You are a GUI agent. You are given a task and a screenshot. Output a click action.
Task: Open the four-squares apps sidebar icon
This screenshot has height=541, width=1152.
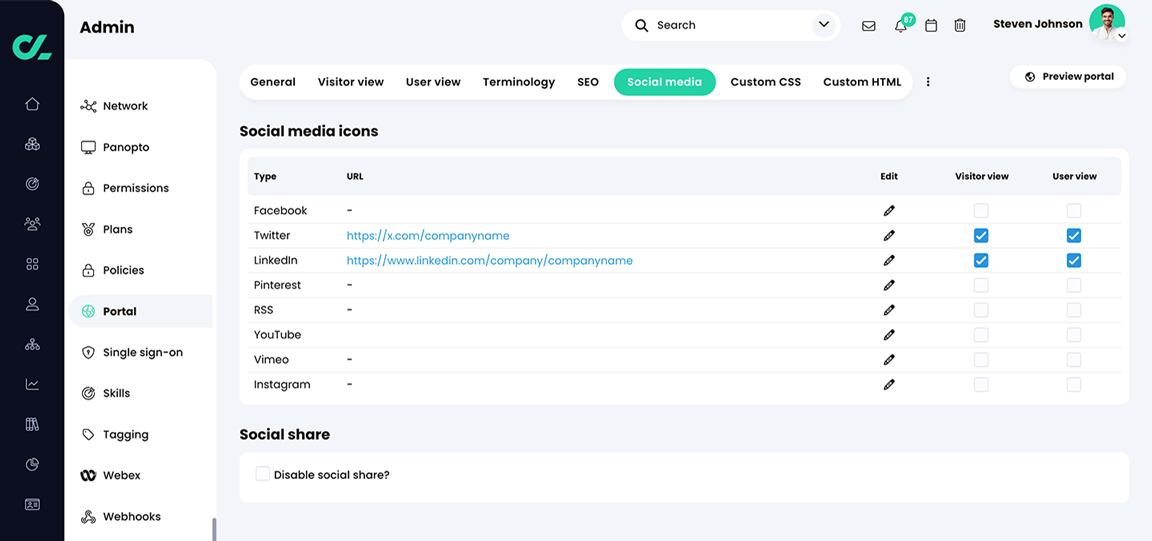click(x=32, y=264)
